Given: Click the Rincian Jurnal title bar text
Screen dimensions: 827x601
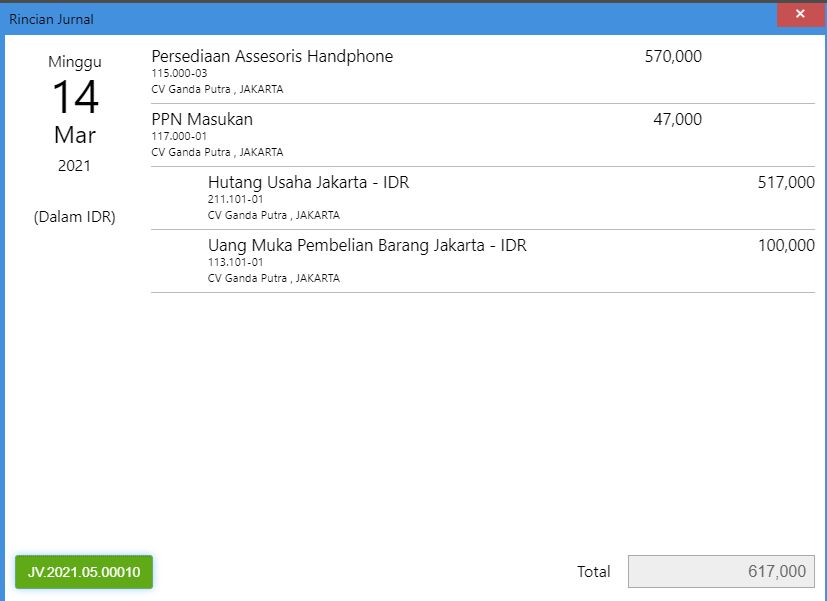Looking at the screenshot, I should click(x=51, y=20).
